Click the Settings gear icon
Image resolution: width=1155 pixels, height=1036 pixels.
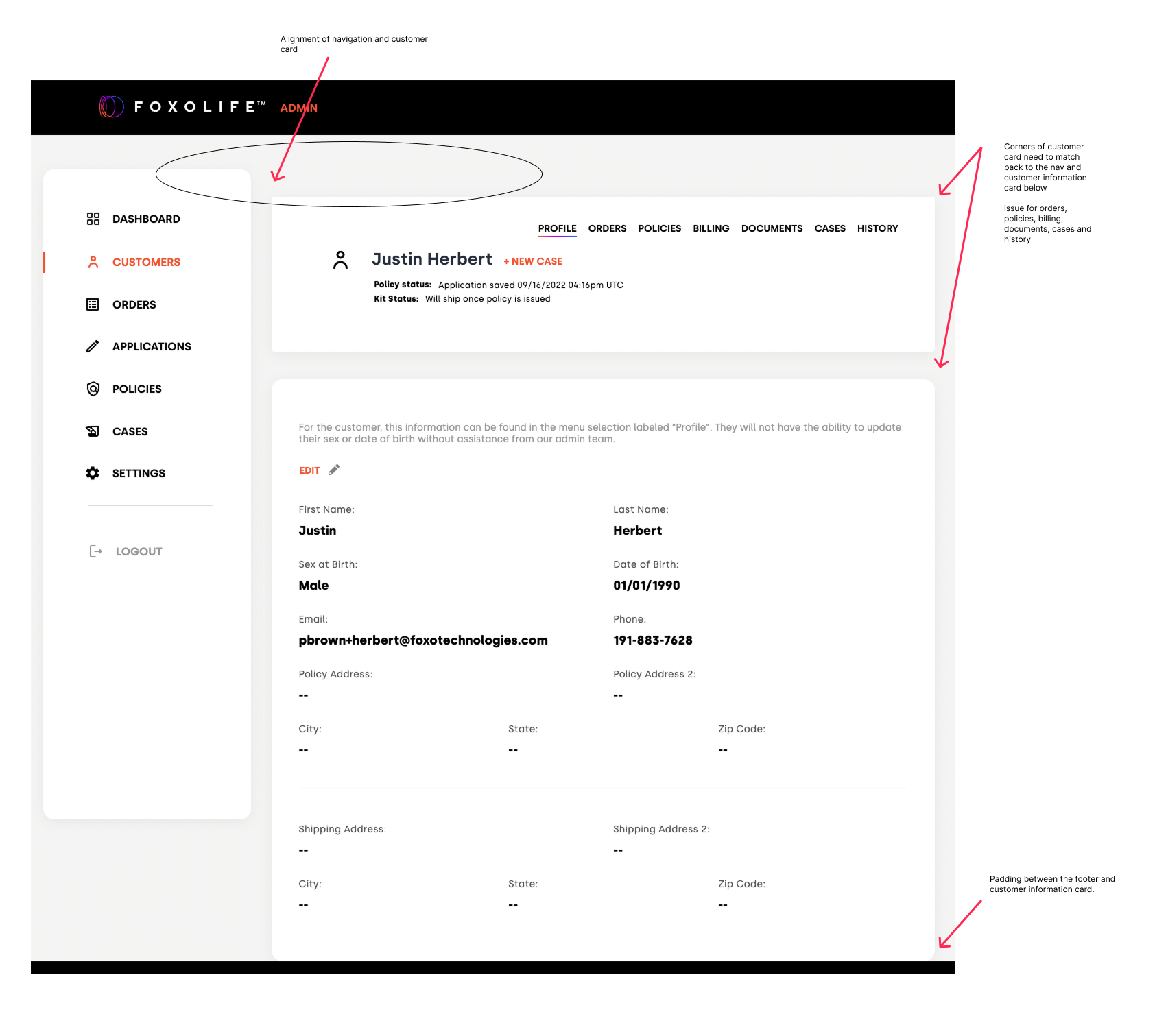[x=93, y=473]
